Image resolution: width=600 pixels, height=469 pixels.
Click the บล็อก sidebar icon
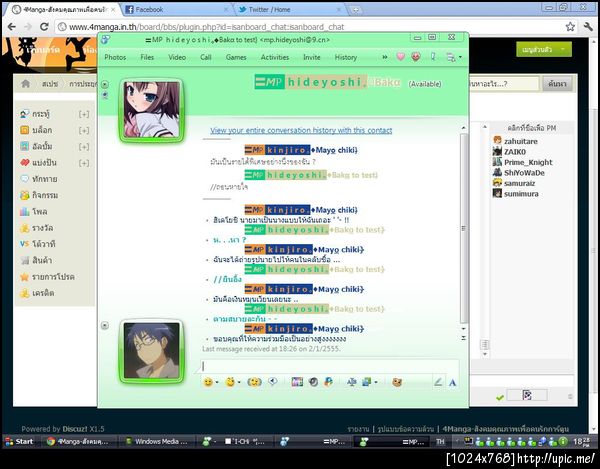tap(24, 130)
